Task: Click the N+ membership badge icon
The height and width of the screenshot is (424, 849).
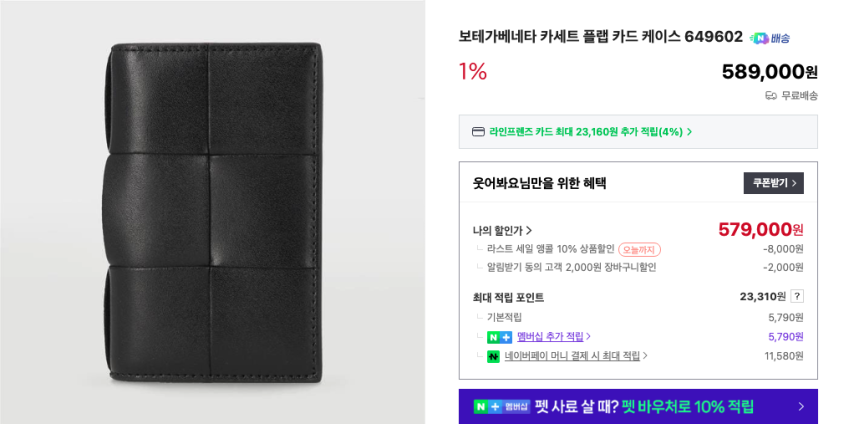Action: tap(499, 337)
